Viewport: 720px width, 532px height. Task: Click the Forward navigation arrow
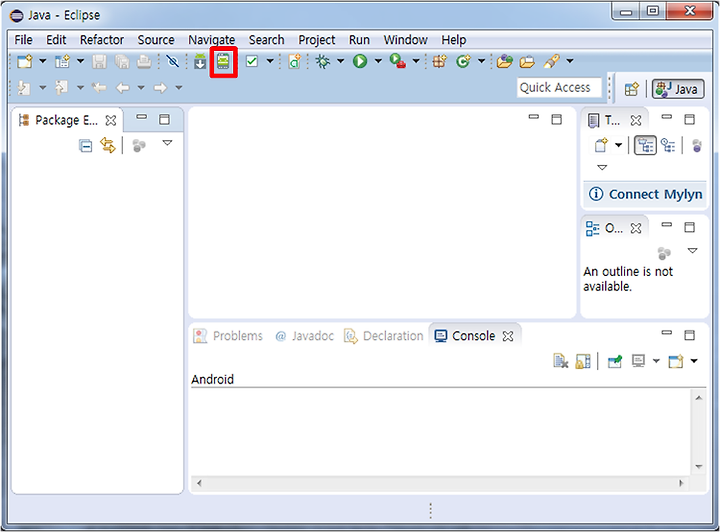(160, 88)
